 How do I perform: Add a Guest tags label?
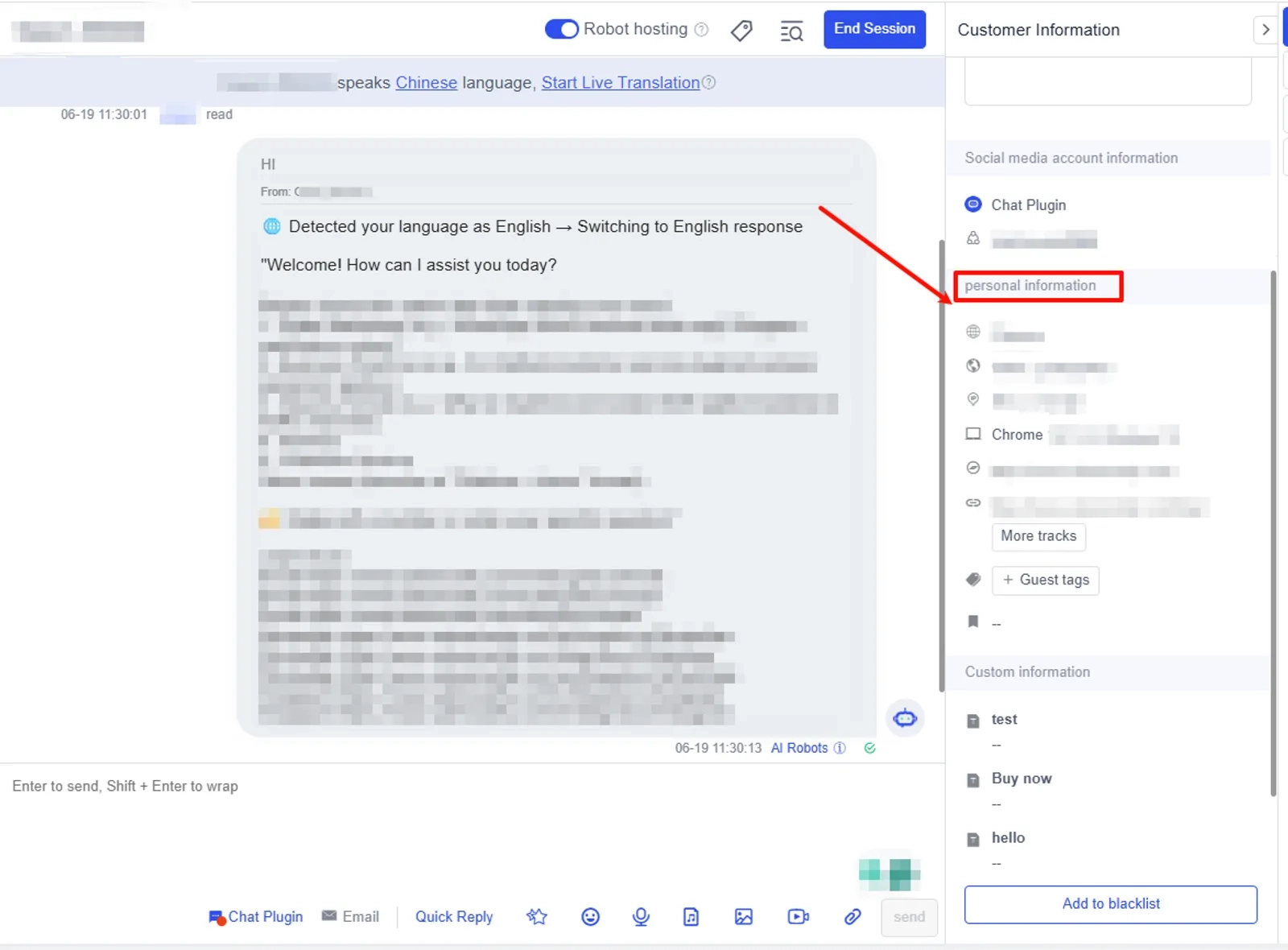[1045, 580]
